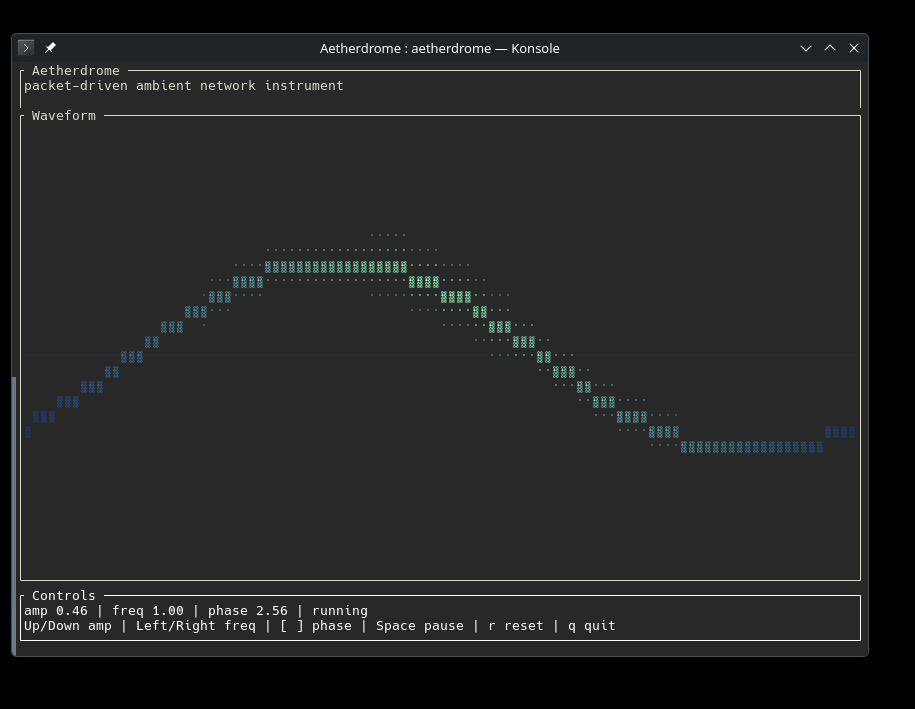915x709 pixels.
Task: Click the '[ ] phase' hint
Action: 316,626
